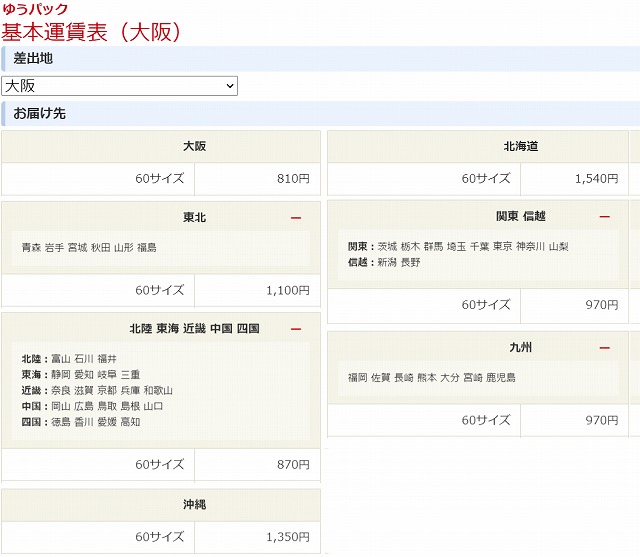Image resolution: width=640 pixels, height=557 pixels.
Task: Collapse the 九州 region panel
Action: tap(605, 348)
